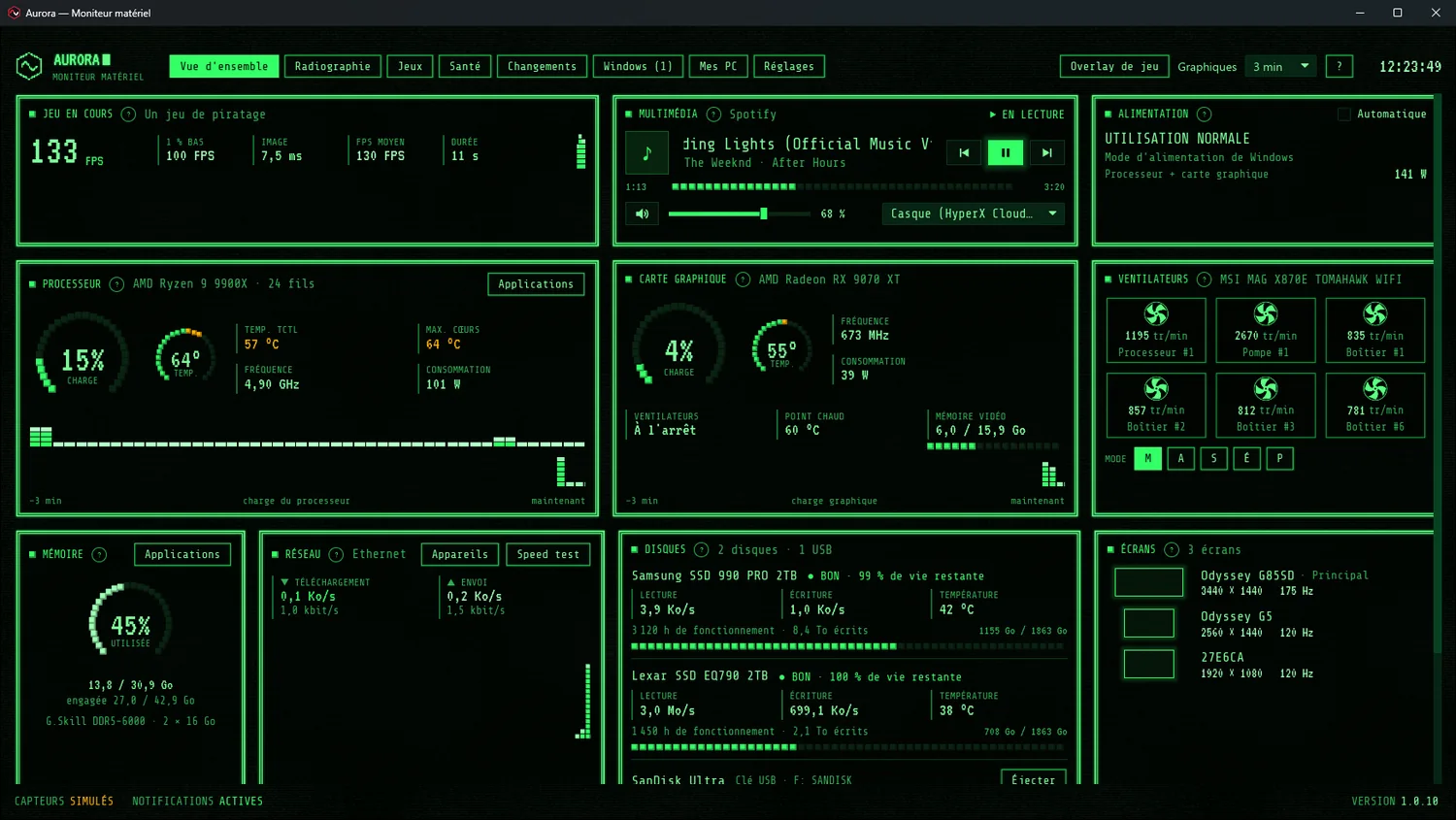Viewport: 1456px width, 820px height.
Task: Select the Processeur #1 fan tile
Action: (x=1156, y=330)
